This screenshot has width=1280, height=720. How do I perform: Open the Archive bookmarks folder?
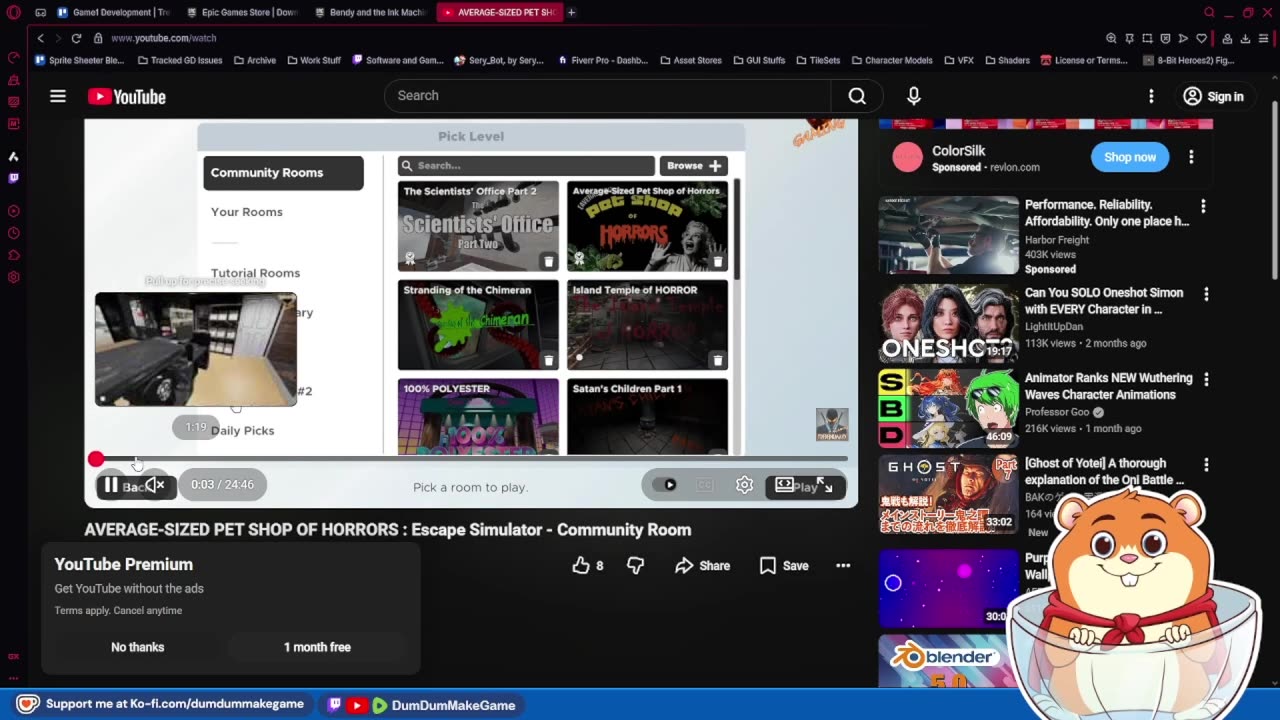255,60
